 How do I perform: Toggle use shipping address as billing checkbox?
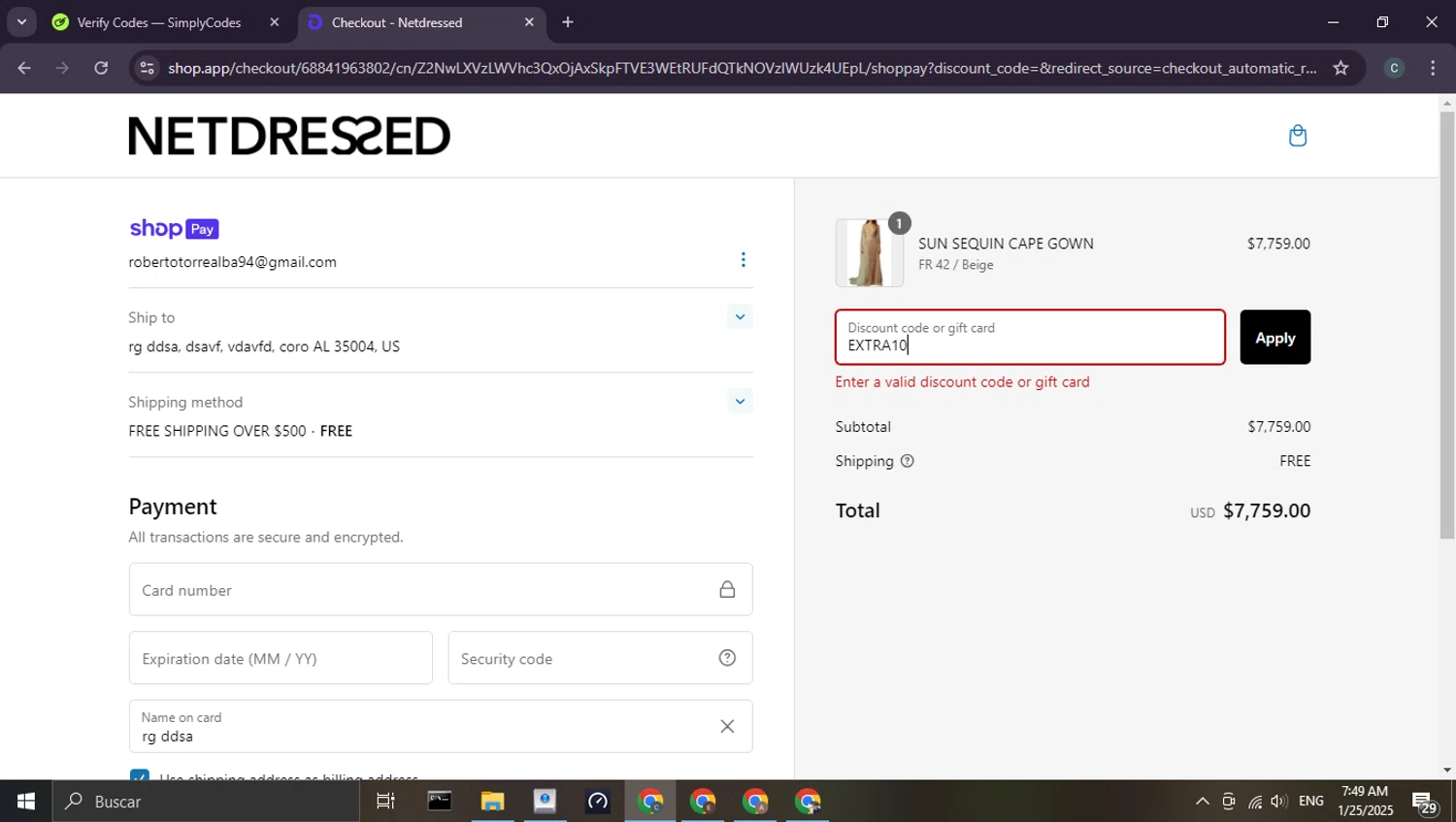point(140,774)
